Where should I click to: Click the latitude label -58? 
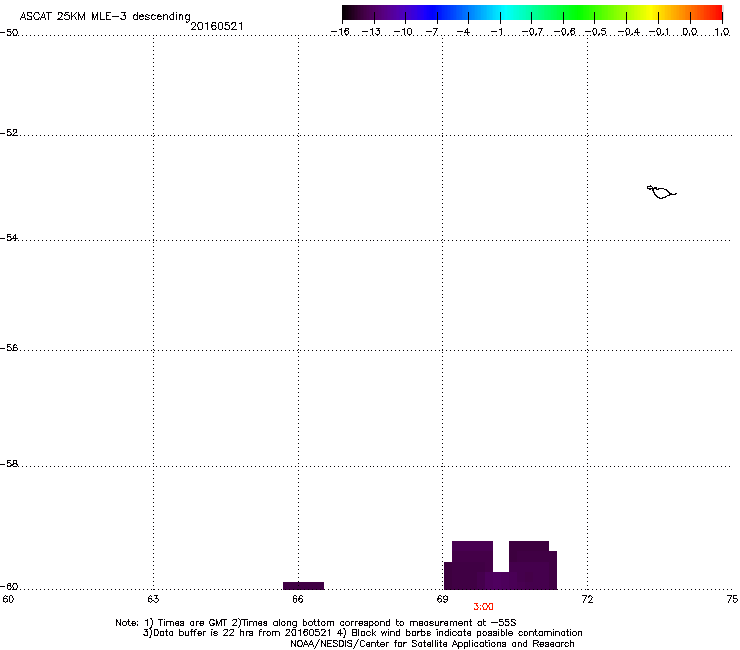point(9,464)
